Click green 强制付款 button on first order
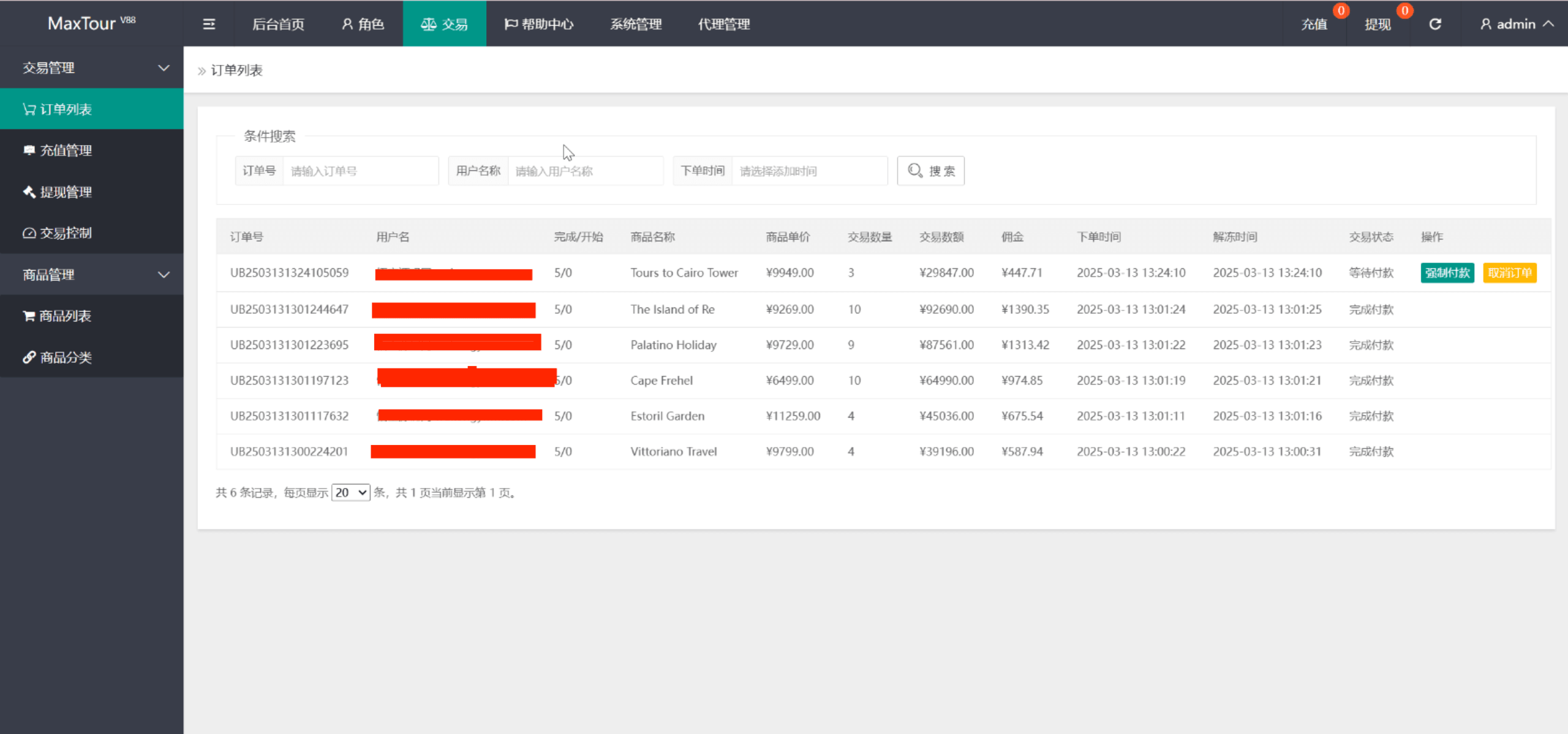 (1447, 273)
